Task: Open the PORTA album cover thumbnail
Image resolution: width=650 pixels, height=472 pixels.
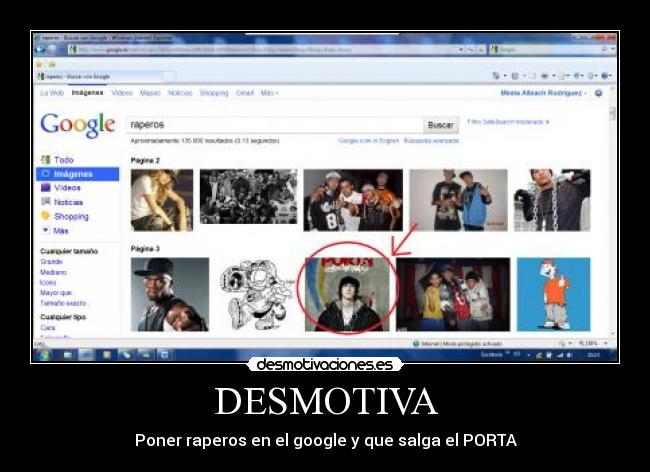Action: point(347,295)
